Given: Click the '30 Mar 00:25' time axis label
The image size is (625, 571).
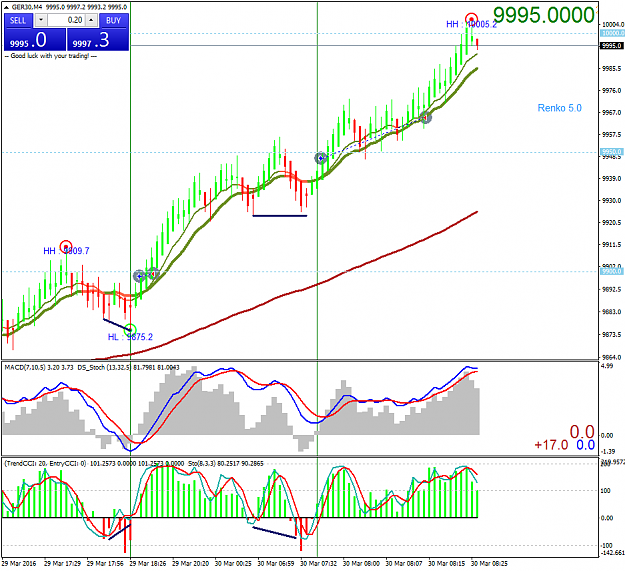Looking at the screenshot, I should coord(233,564).
